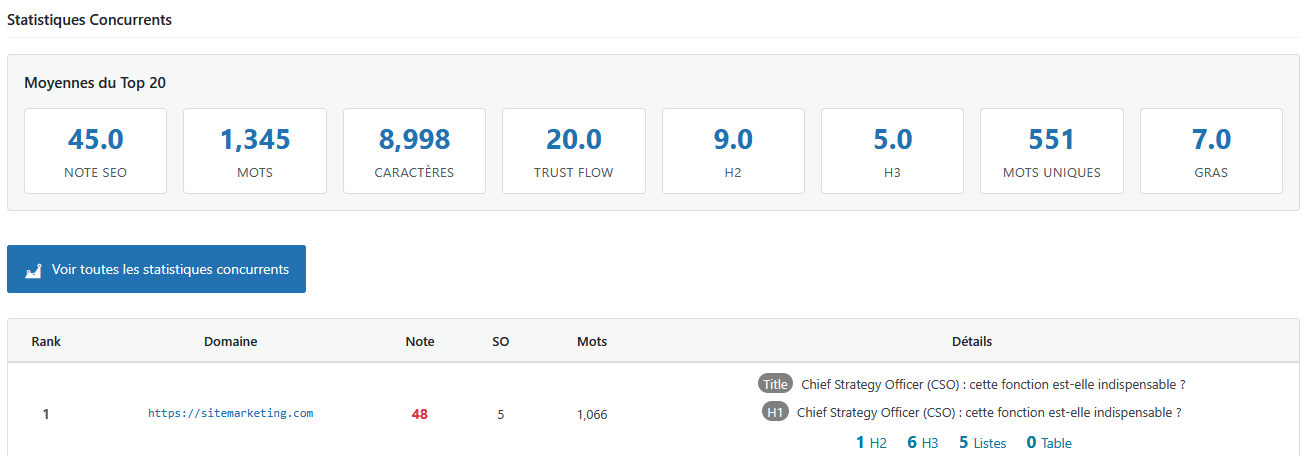Click the '6 H3' count in details
This screenshot has width=1306, height=456.
pyautogui.click(x=922, y=443)
